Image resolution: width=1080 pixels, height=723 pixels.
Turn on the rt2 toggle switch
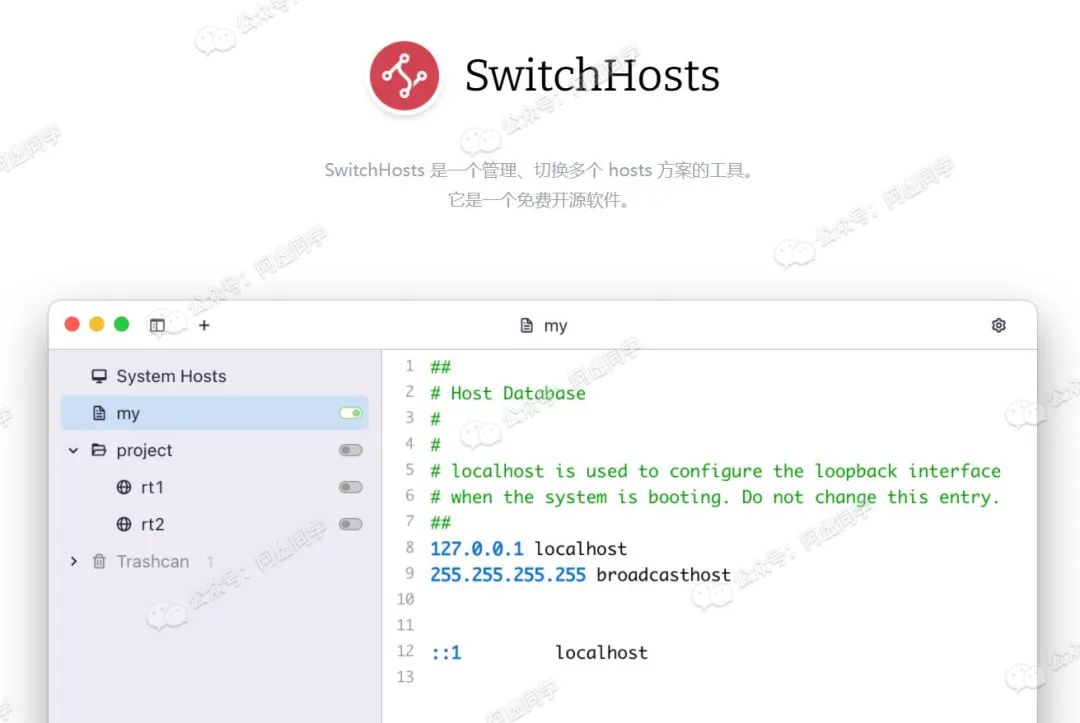pos(351,525)
